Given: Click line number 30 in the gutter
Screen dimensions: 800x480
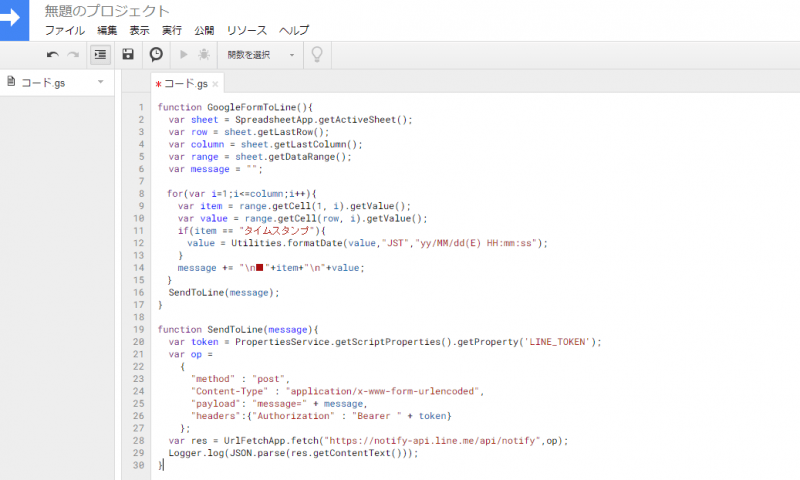Looking at the screenshot, I should click(x=139, y=465).
